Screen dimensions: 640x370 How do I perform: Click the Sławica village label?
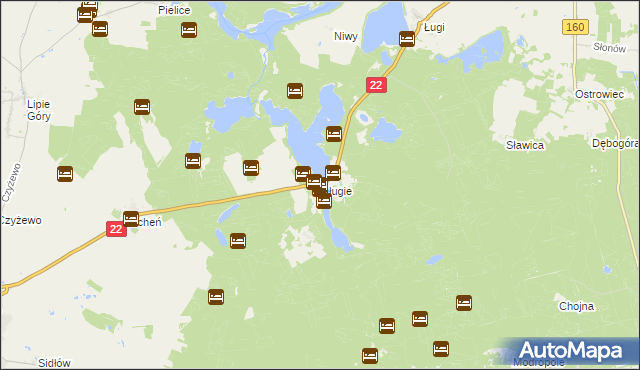525,145
